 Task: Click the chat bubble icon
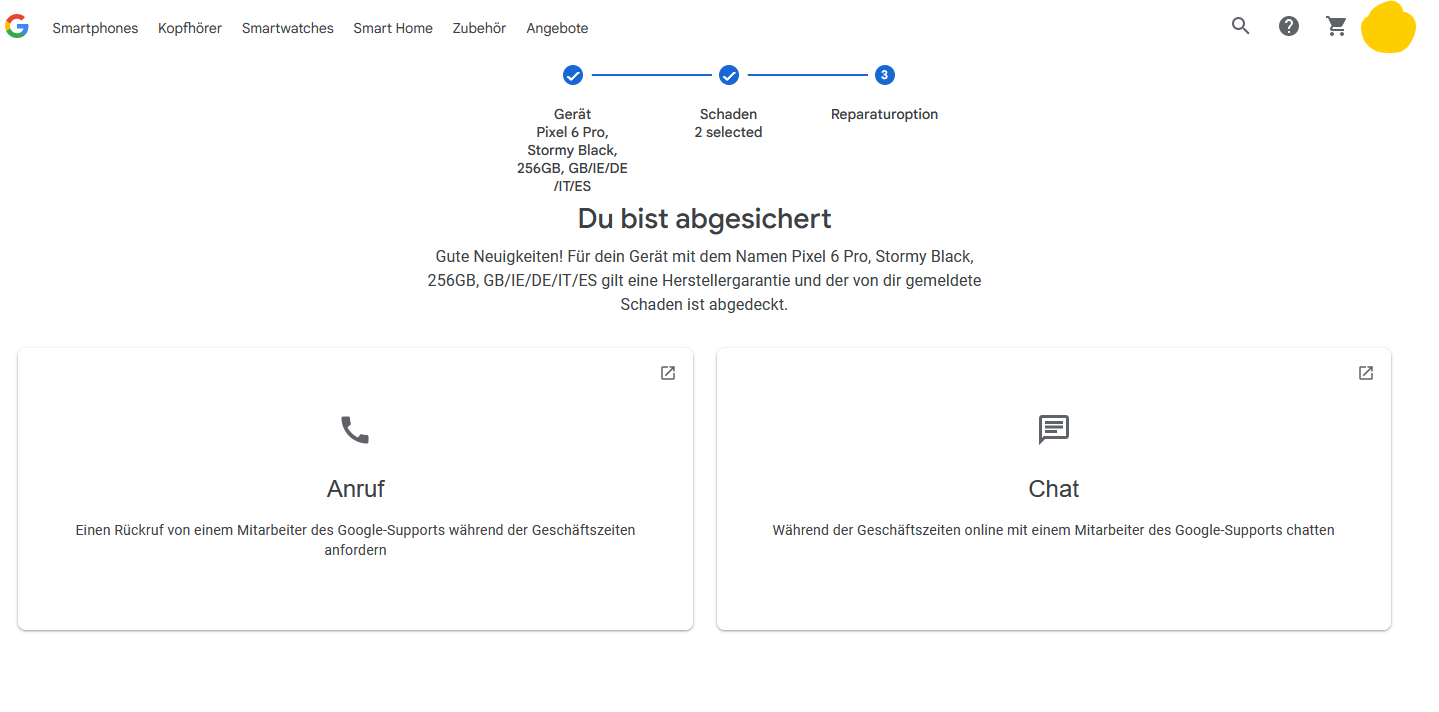coord(1054,430)
